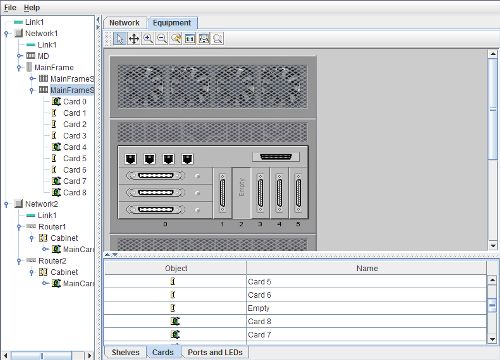Screen dimensions: 500x360
Task: Click the Card 6 table row
Action: point(295,295)
